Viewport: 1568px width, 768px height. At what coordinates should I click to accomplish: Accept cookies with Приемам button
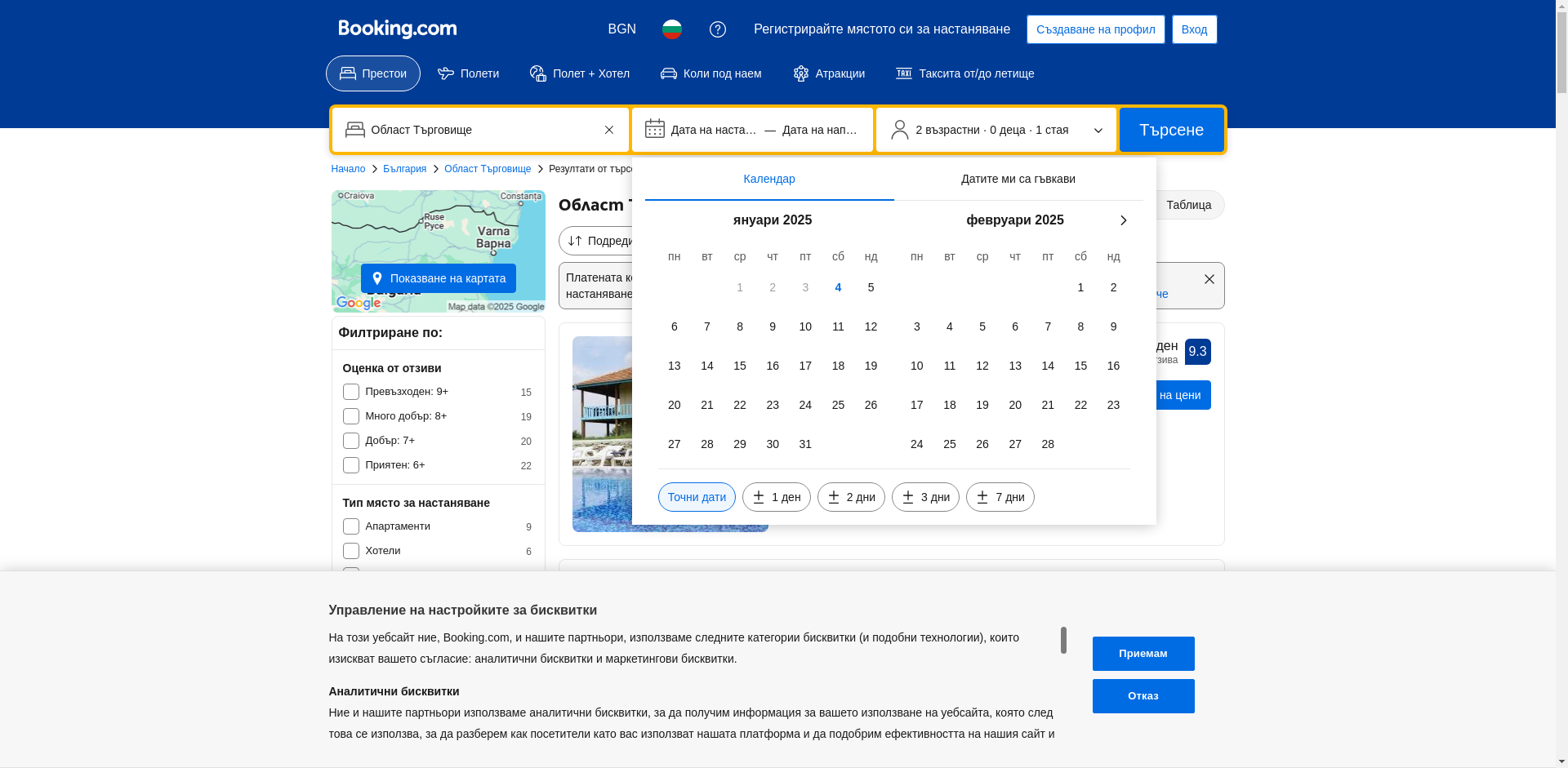pyautogui.click(x=1143, y=654)
